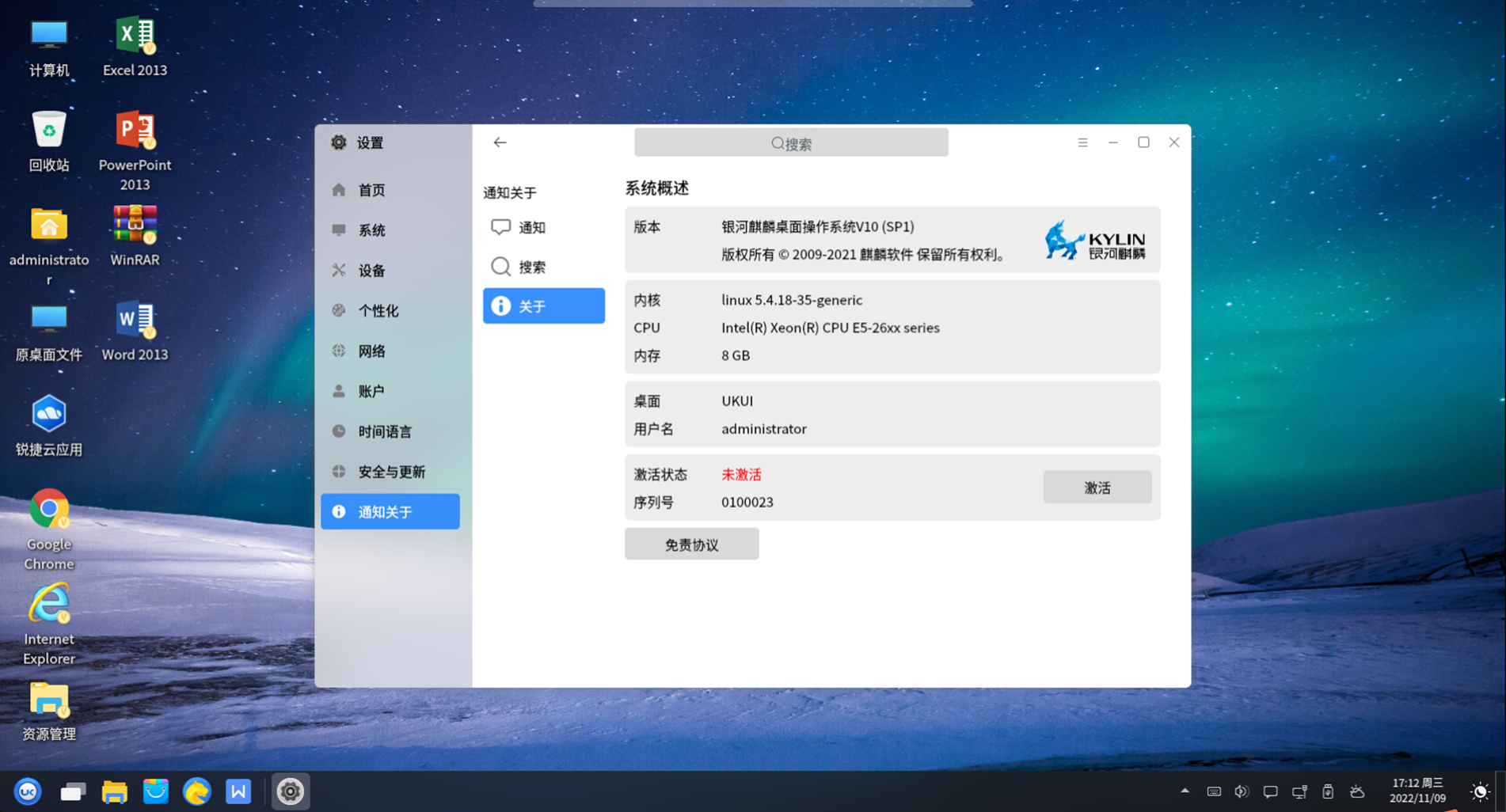Image resolution: width=1506 pixels, height=812 pixels.
Task: Open the 计算机 desktop icon
Action: [49, 47]
